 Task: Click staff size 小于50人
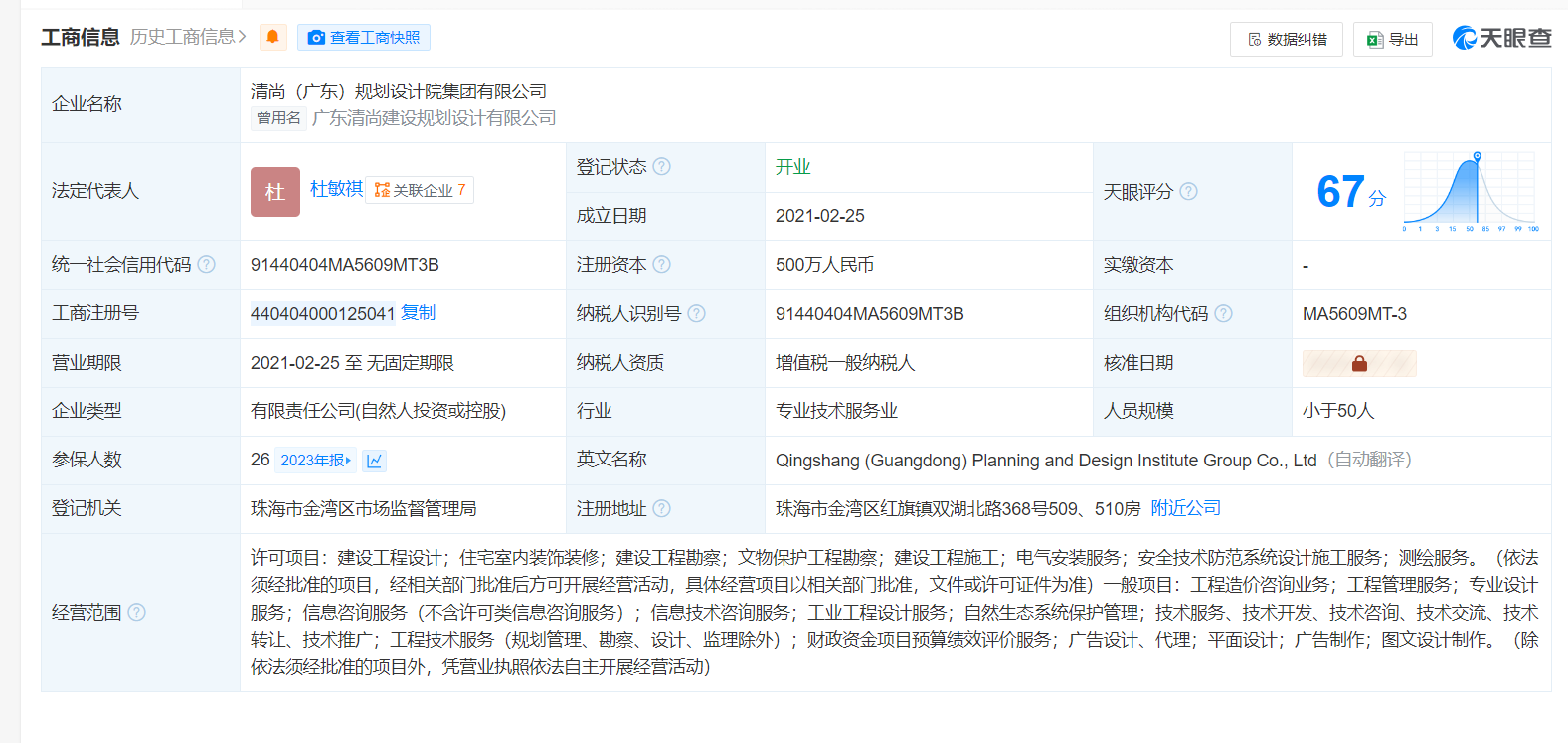[x=1338, y=411]
